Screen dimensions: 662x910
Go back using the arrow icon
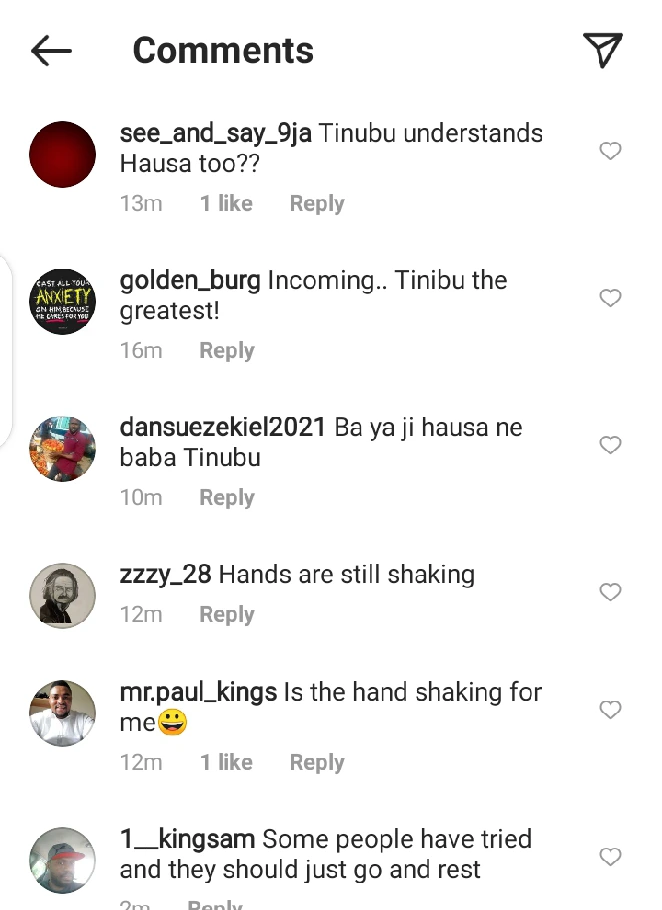tap(51, 50)
